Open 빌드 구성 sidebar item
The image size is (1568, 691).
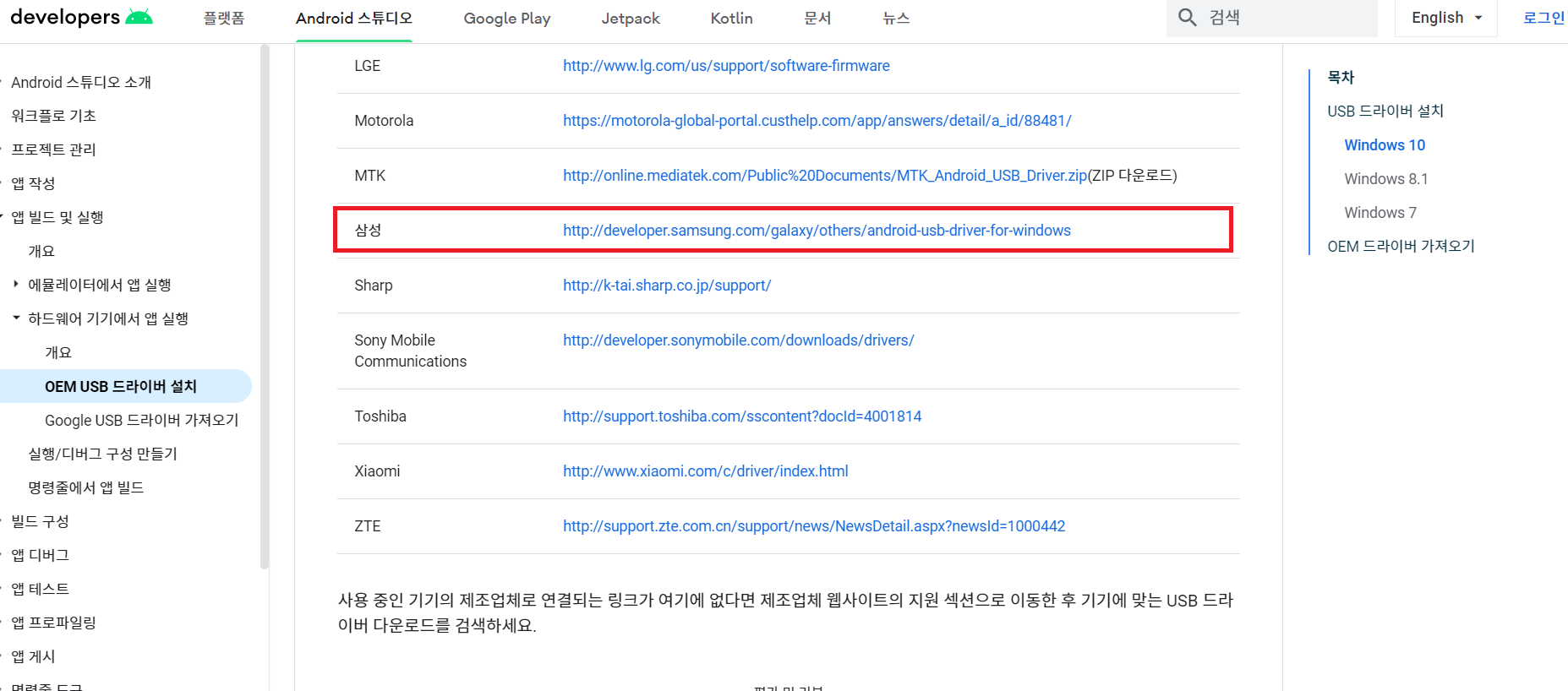[40, 521]
